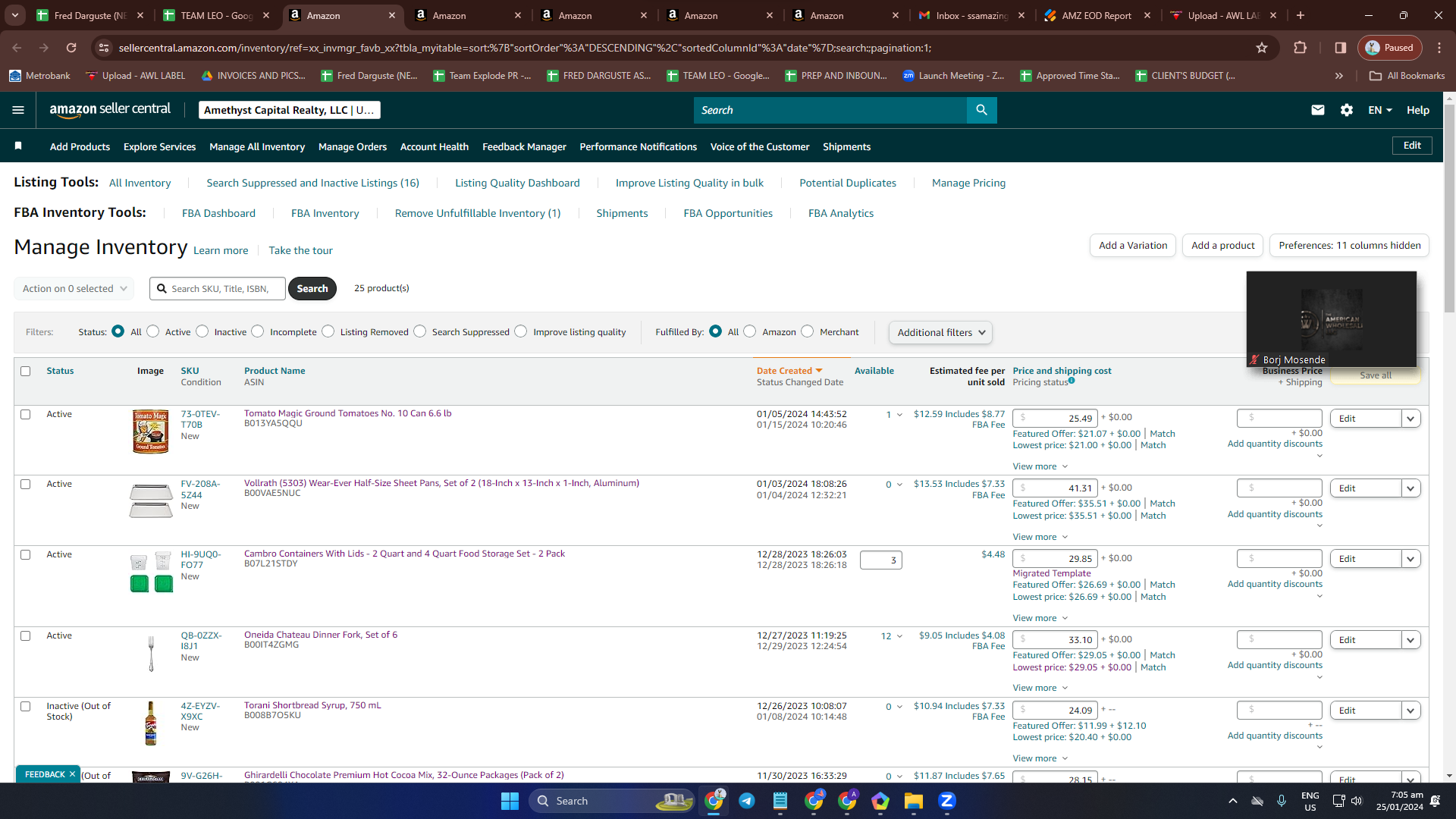Click the microphone icon in system tray
The height and width of the screenshot is (819, 1456).
tap(1282, 801)
